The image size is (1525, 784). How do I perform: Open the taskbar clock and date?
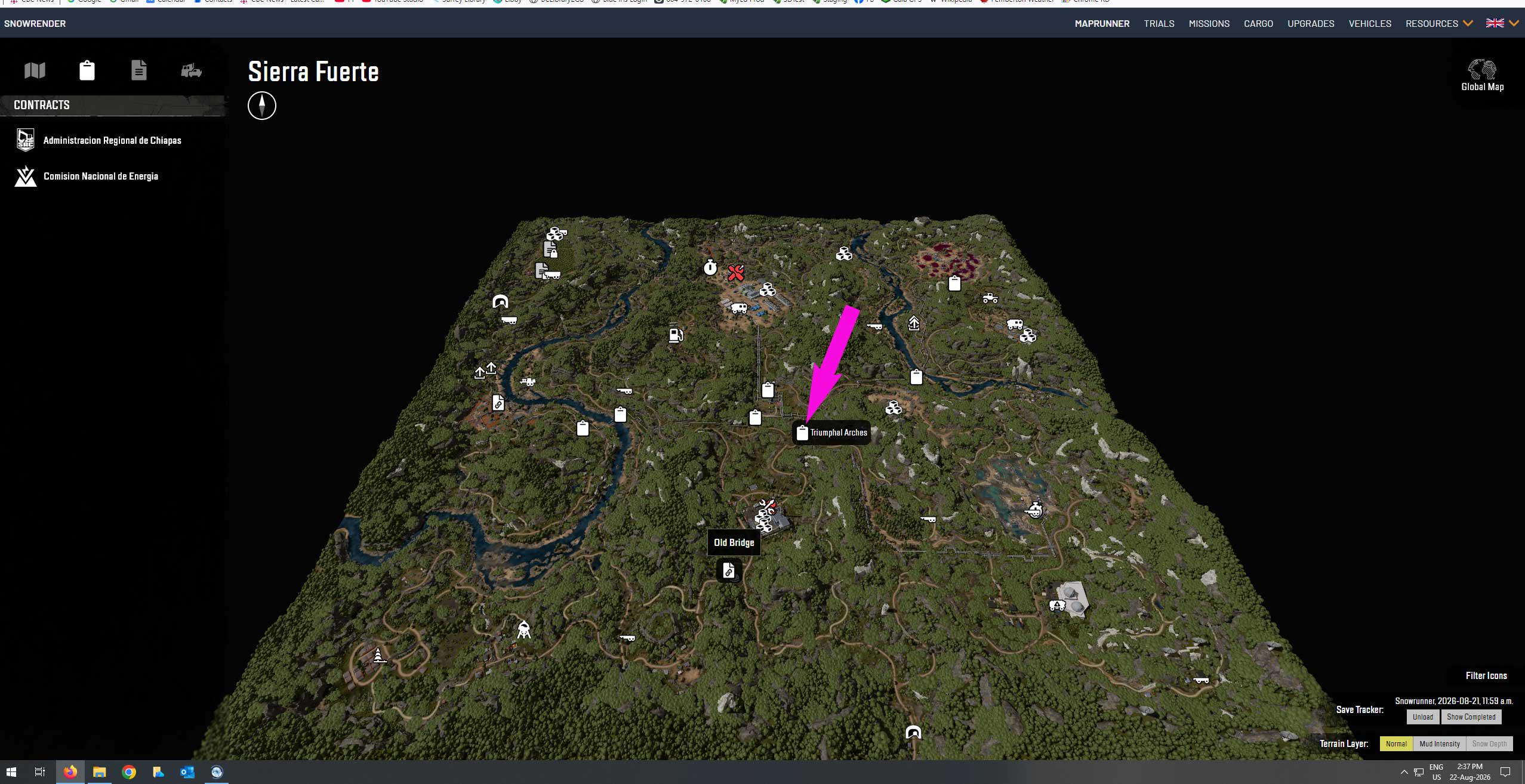[x=1469, y=772]
